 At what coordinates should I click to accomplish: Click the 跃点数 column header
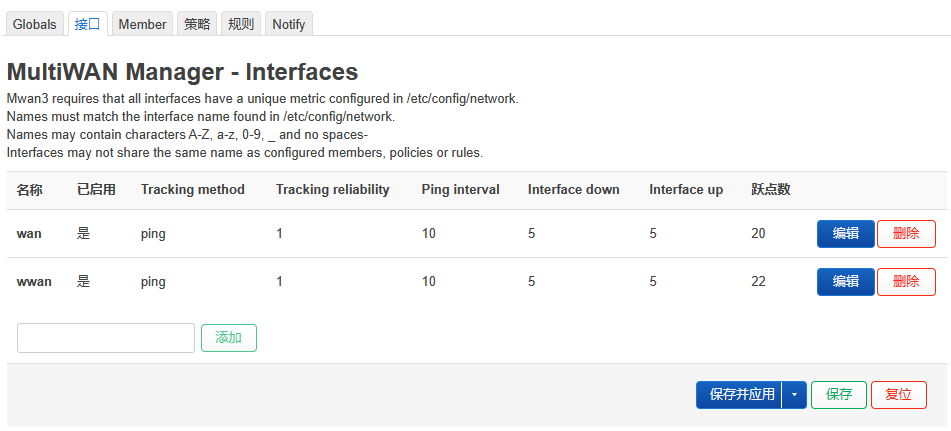point(770,190)
